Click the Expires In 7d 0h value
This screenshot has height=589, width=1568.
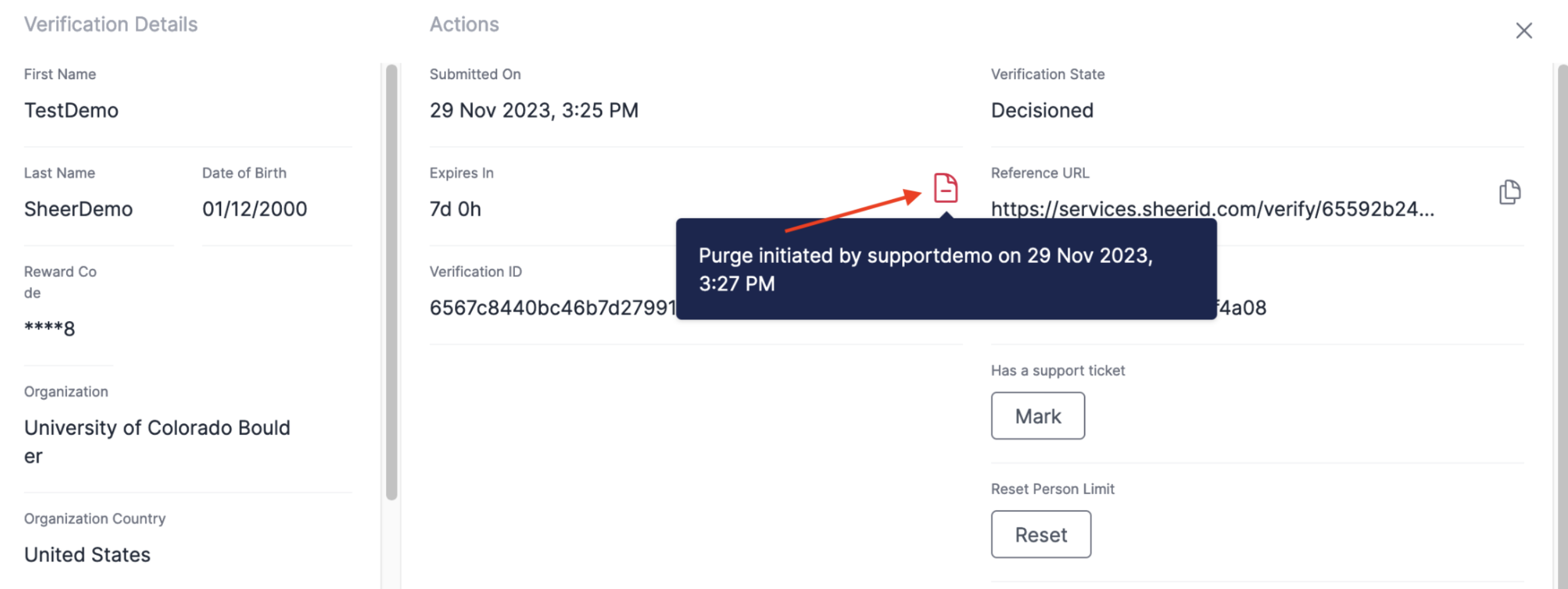coord(455,209)
